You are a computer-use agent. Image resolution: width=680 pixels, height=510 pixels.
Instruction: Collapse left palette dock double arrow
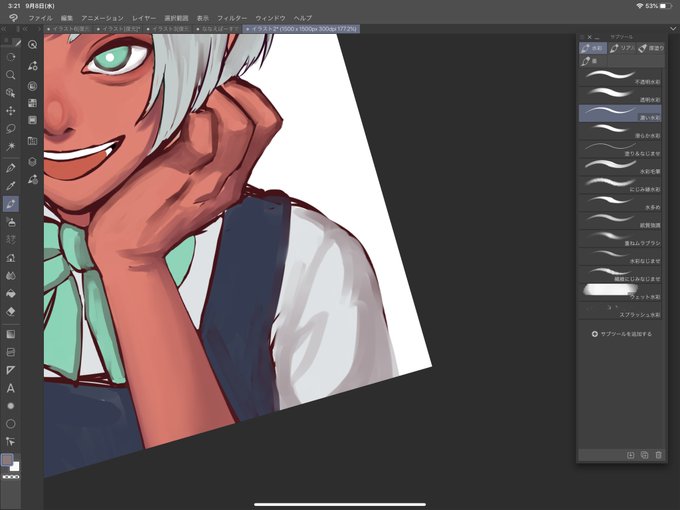[4, 29]
